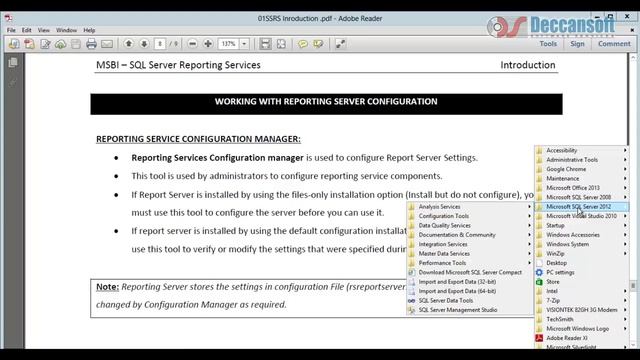Screen dimensions: 640x360
Task: Click the fit one full page icon
Action: (281, 44)
